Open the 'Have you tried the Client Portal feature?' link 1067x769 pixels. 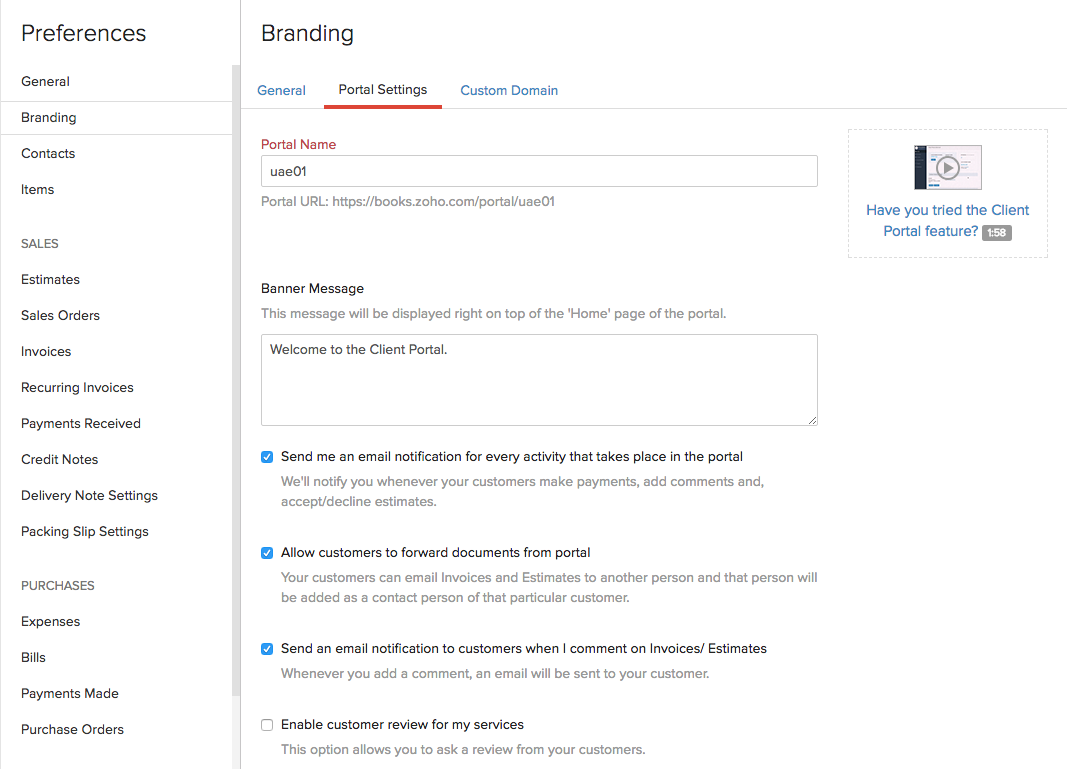tap(946, 220)
